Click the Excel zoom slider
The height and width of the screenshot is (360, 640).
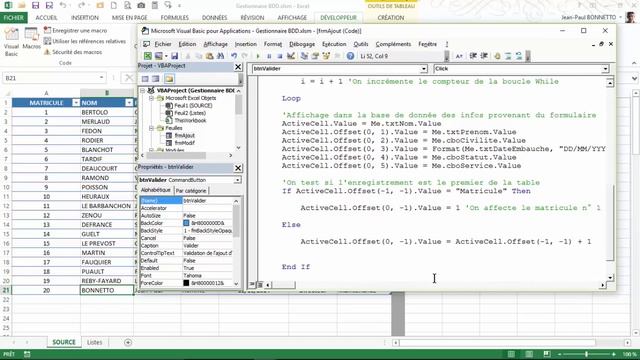point(587,354)
